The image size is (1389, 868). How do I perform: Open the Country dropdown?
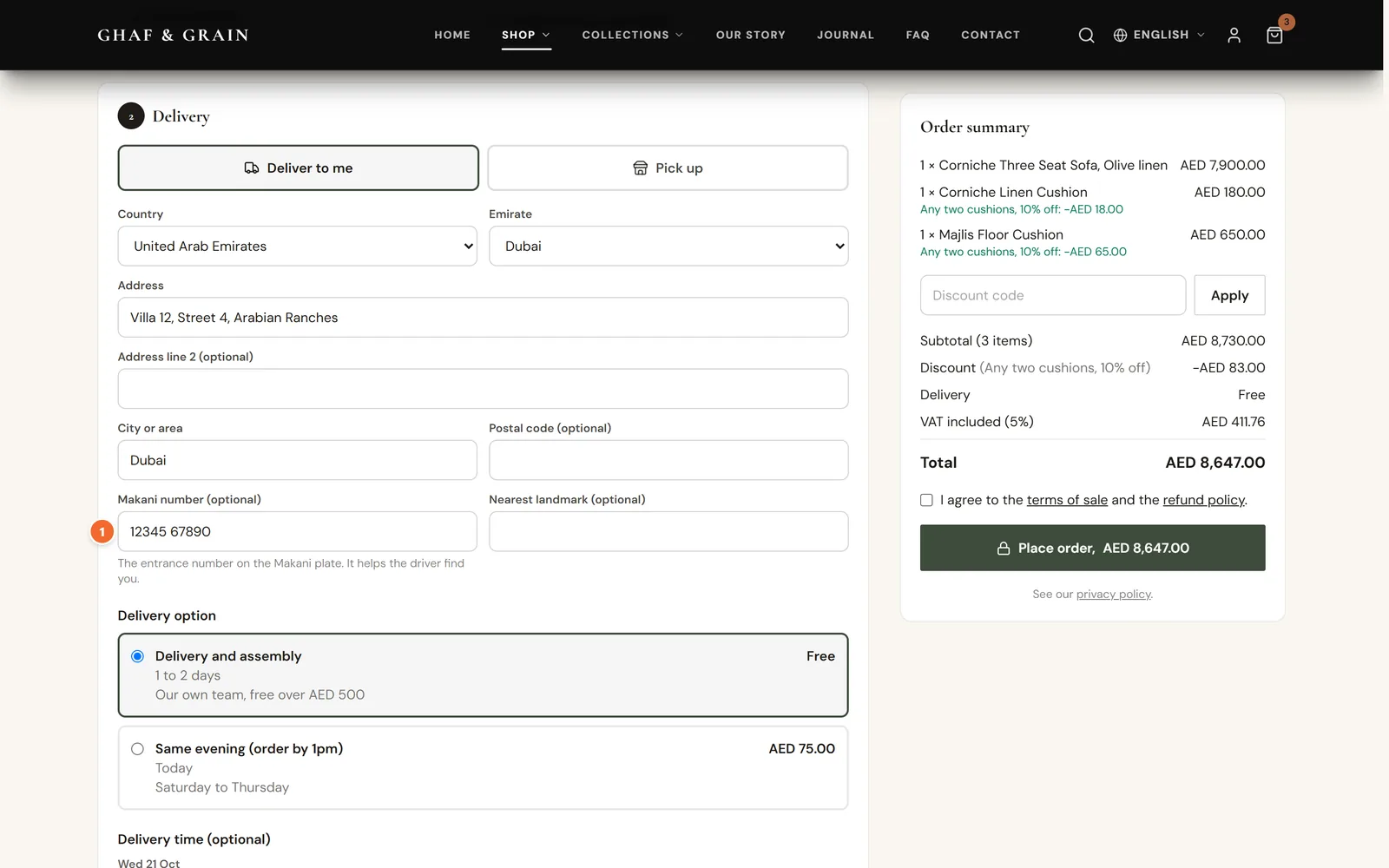(x=298, y=247)
